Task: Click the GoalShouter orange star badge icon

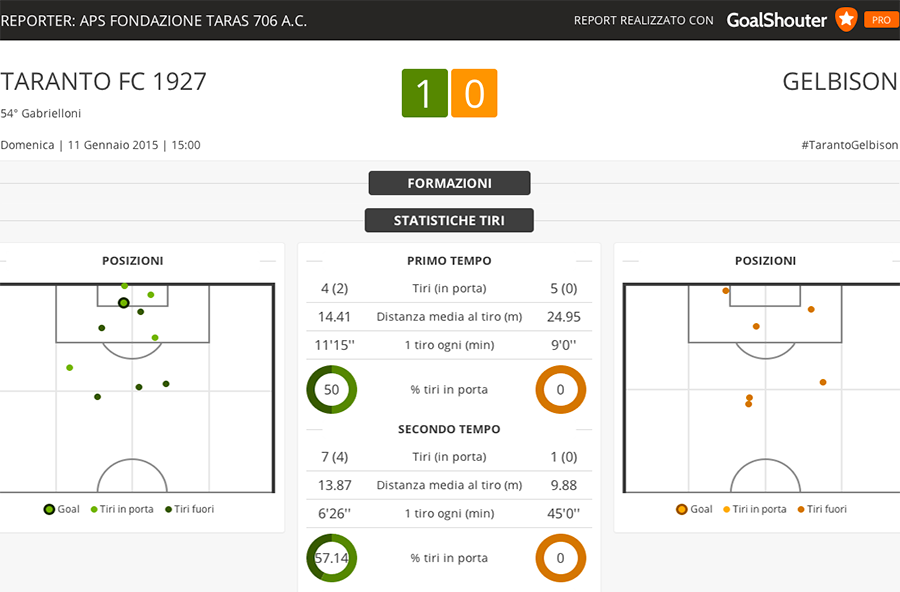Action: 846,20
